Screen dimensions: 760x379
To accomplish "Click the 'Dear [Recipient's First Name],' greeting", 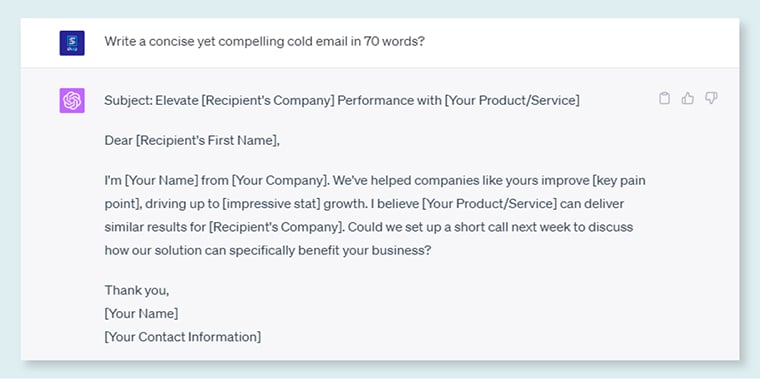I will click(x=192, y=141).
